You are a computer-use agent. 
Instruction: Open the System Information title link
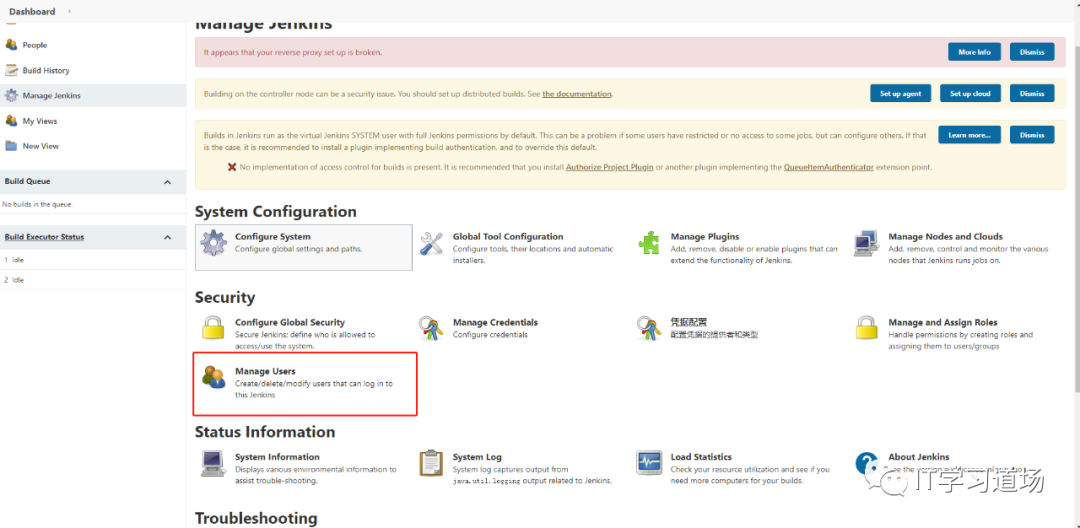tap(277, 456)
